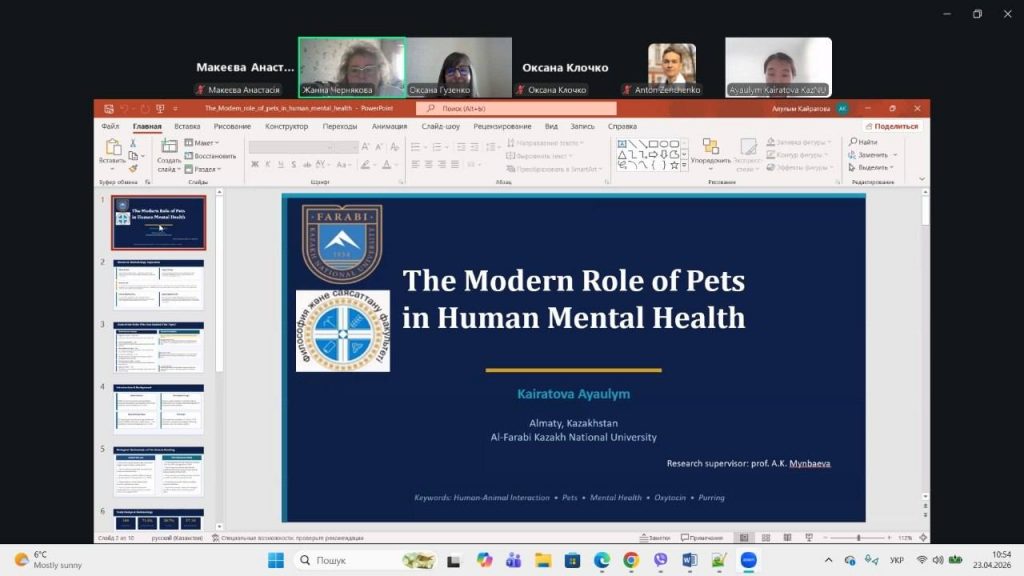Click Восстановить (Reset) slide button

click(x=211, y=156)
